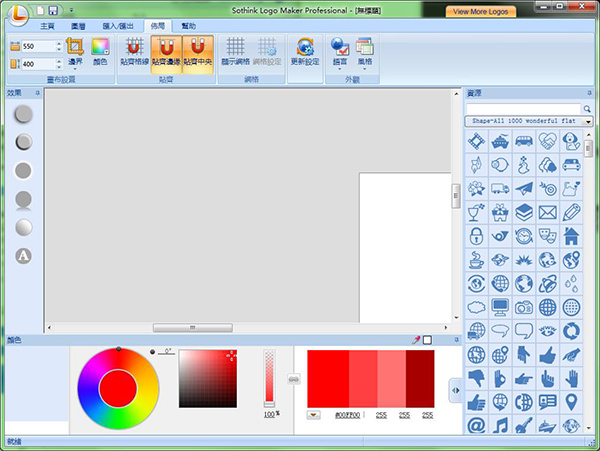The width and height of the screenshot is (600, 451).
Task: Switch to the 主頁 (Home) tab
Action: point(47,26)
